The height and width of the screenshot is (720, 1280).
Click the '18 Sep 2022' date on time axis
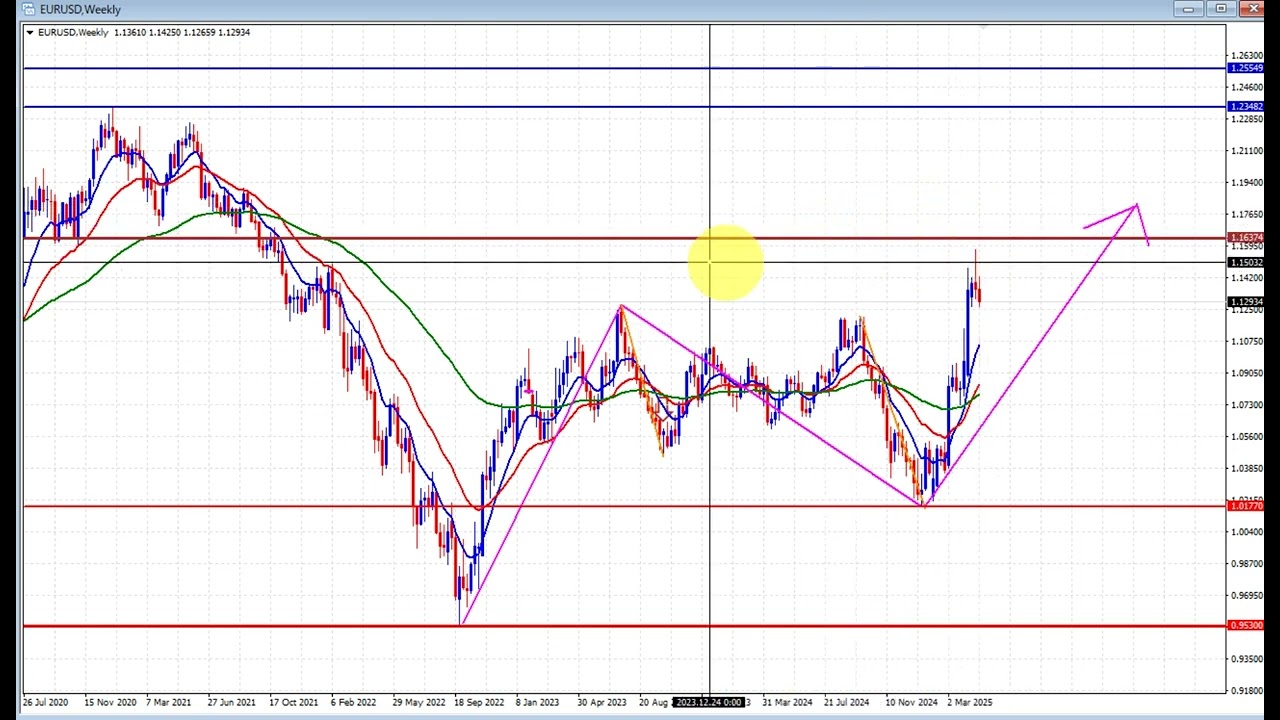point(479,703)
